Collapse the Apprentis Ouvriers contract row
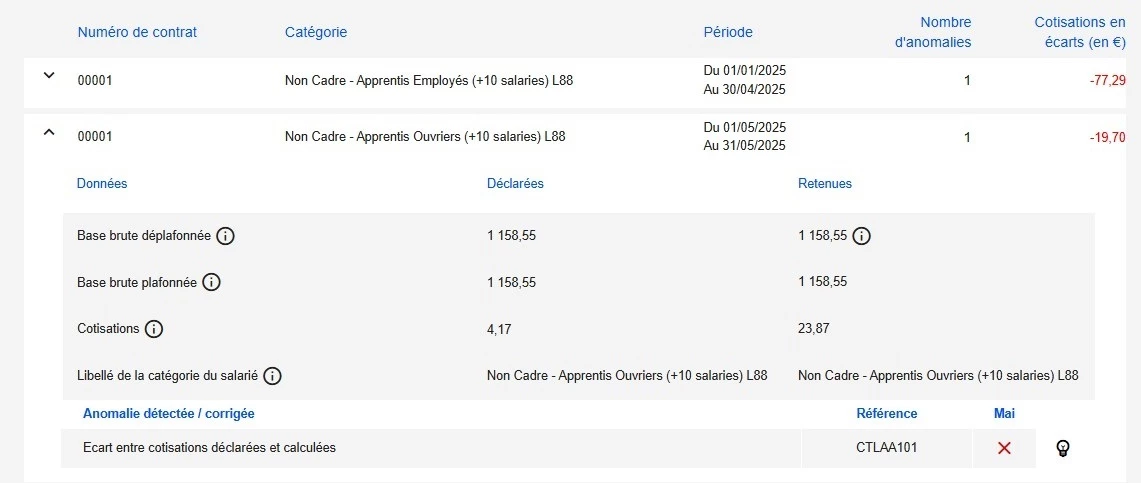Image resolution: width=1141 pixels, height=483 pixels. pos(49,132)
